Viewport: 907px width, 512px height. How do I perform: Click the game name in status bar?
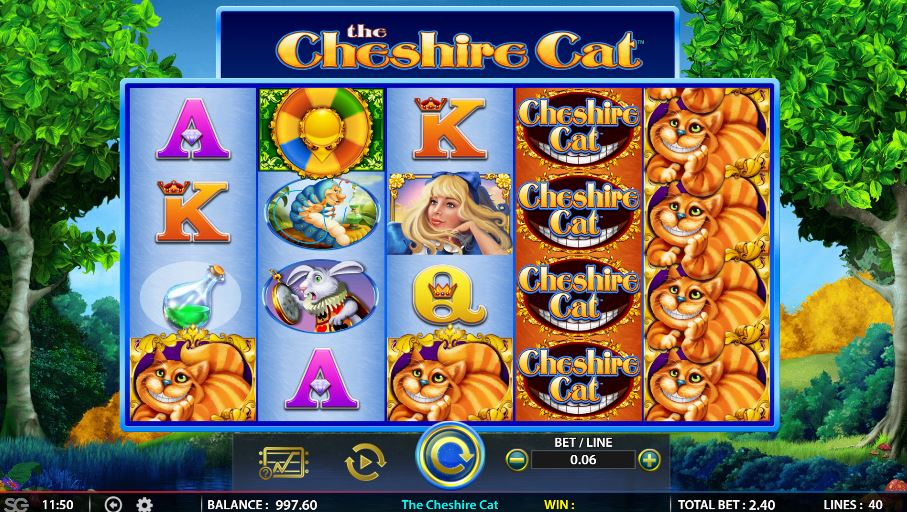coord(450,504)
